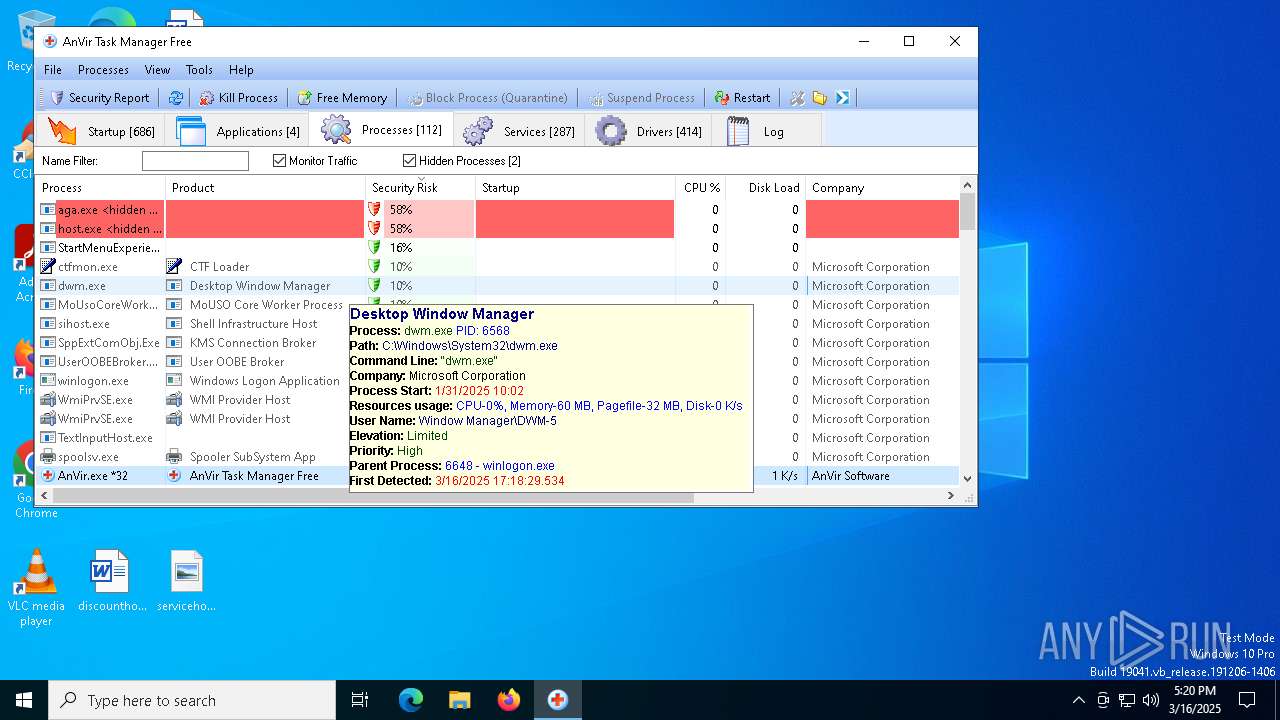Select the discountho... Word document on desktop
1280x720 pixels.
[111, 580]
